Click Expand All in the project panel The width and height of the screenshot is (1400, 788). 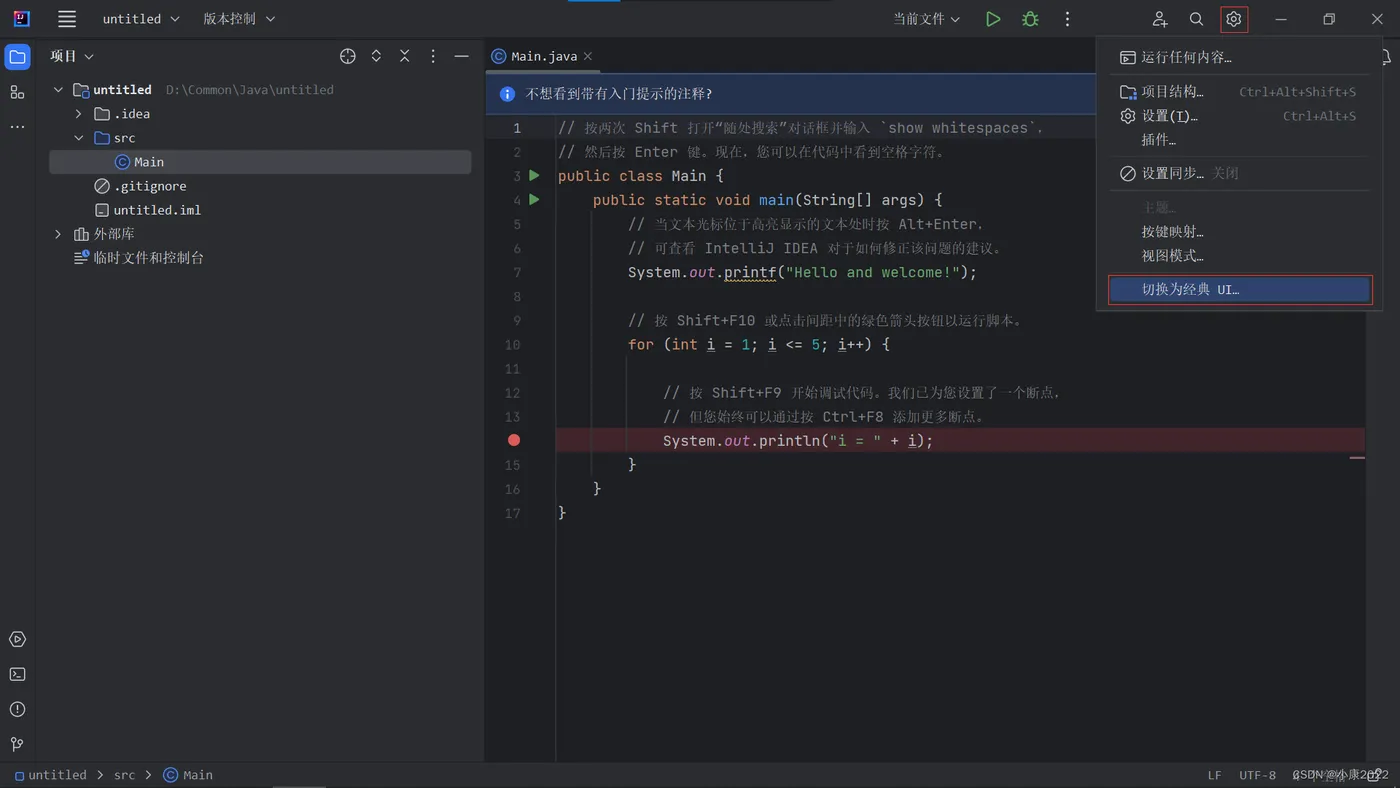pos(376,57)
